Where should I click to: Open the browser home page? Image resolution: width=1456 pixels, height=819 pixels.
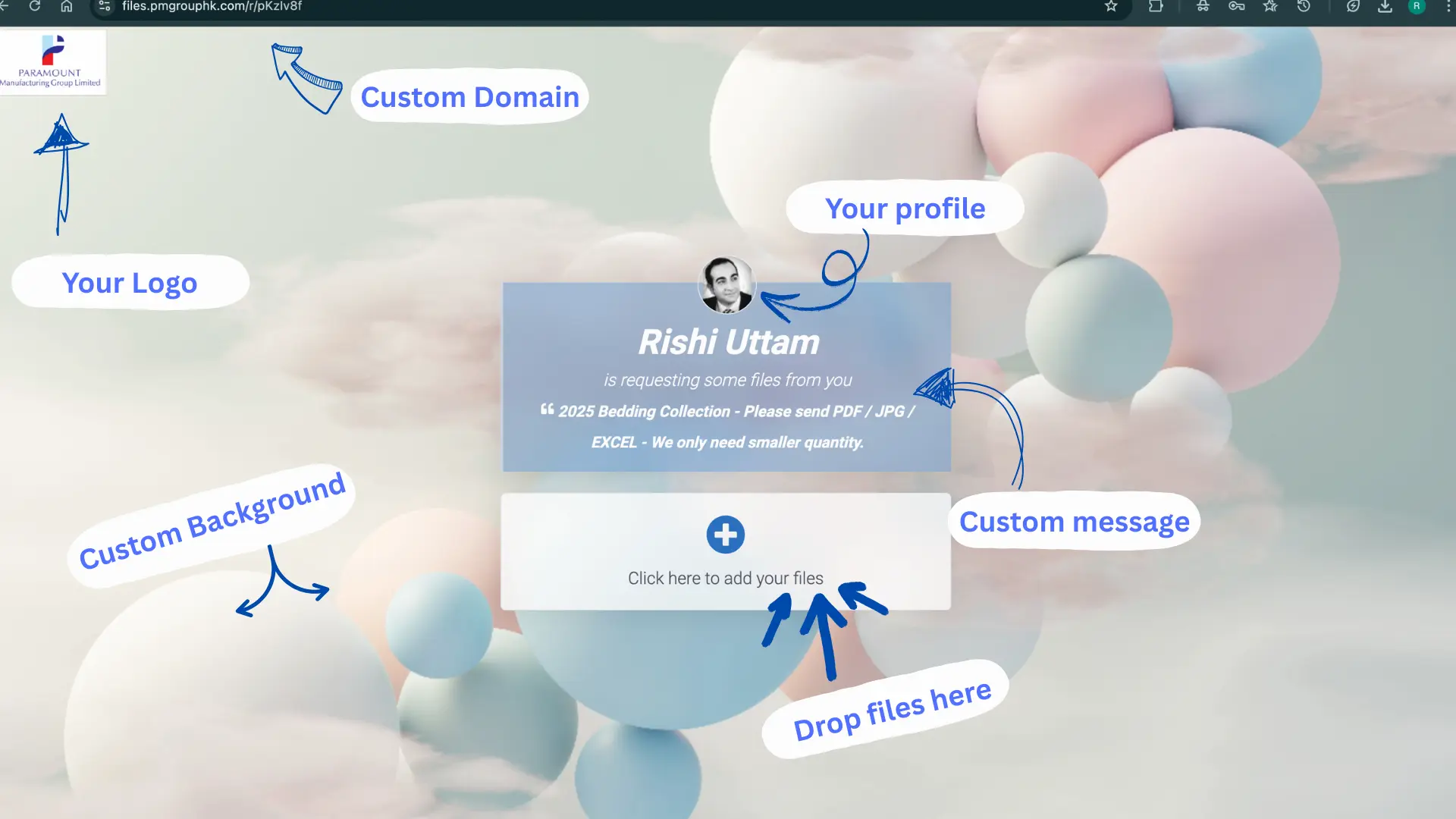(x=66, y=8)
